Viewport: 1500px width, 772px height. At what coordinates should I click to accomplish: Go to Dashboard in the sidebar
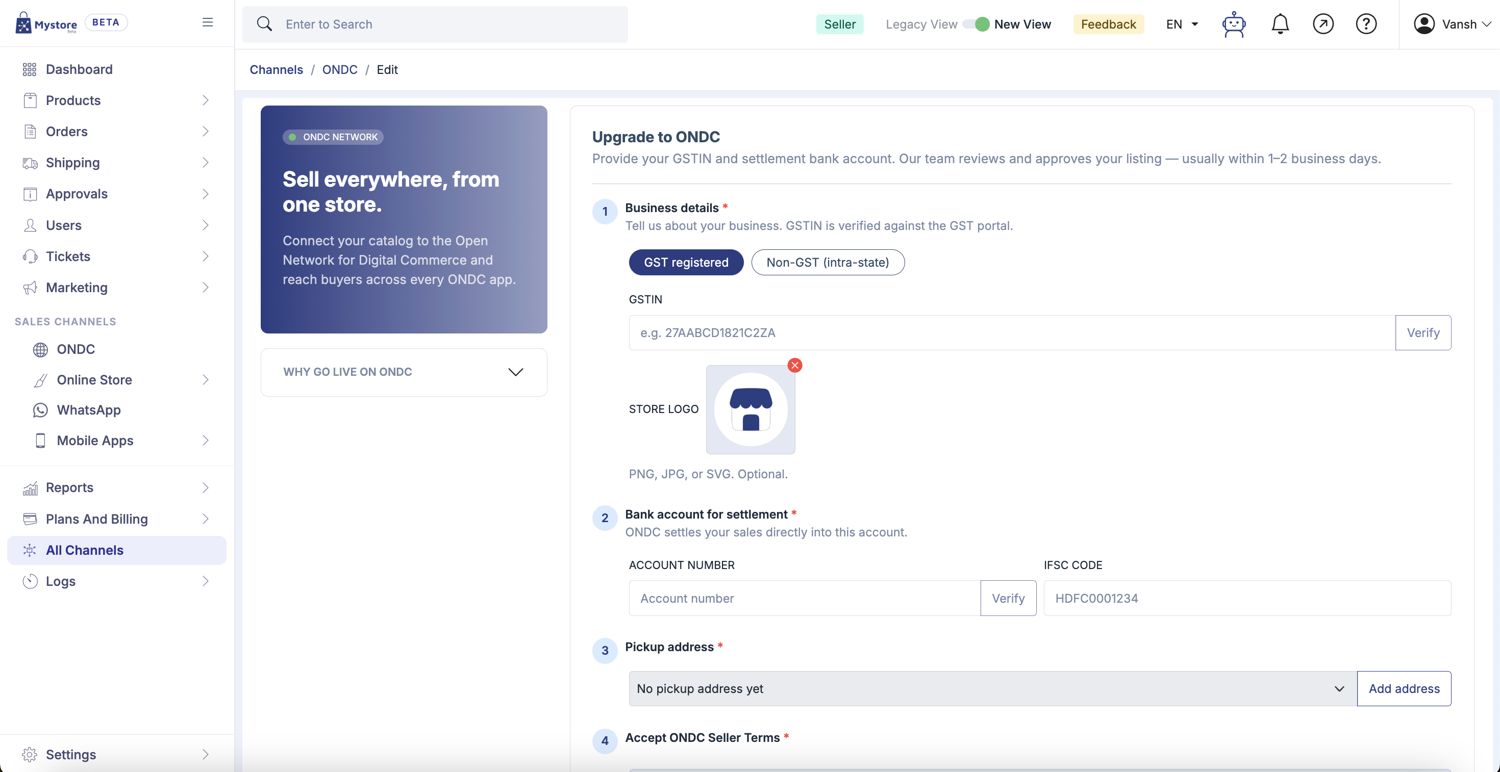79,69
